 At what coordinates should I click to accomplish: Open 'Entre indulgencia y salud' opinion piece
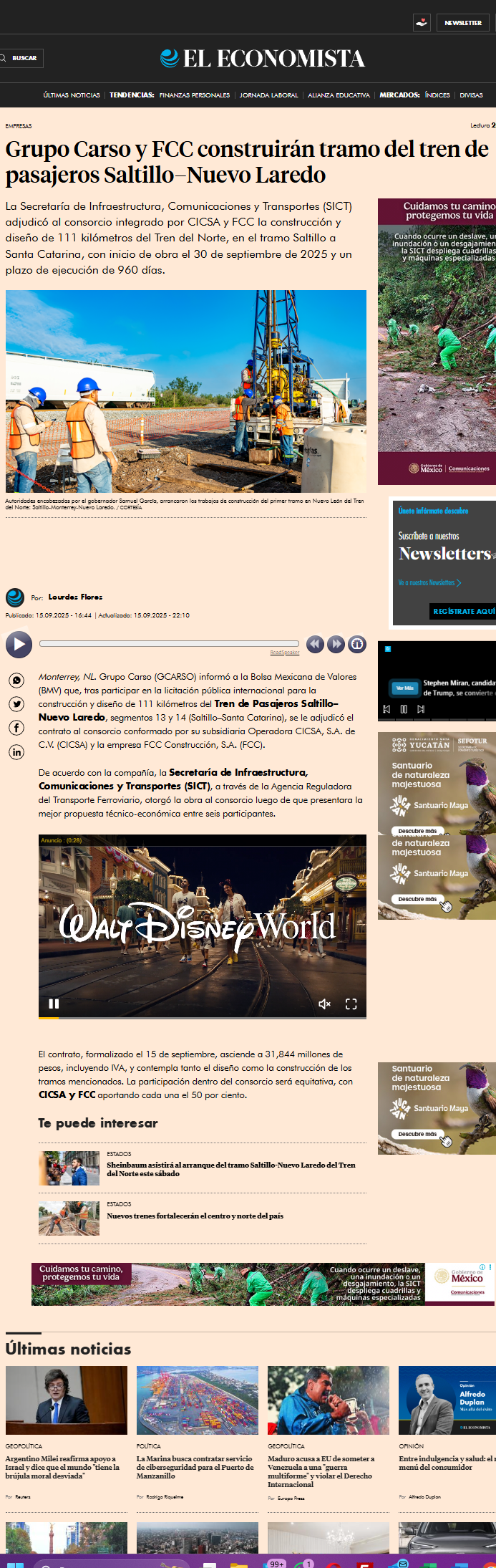point(447,1463)
